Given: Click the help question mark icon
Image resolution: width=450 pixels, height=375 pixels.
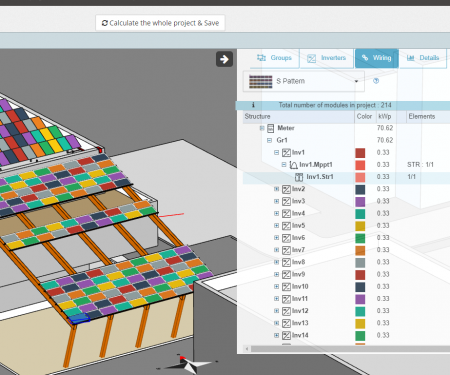Looking at the screenshot, I should (x=376, y=81).
